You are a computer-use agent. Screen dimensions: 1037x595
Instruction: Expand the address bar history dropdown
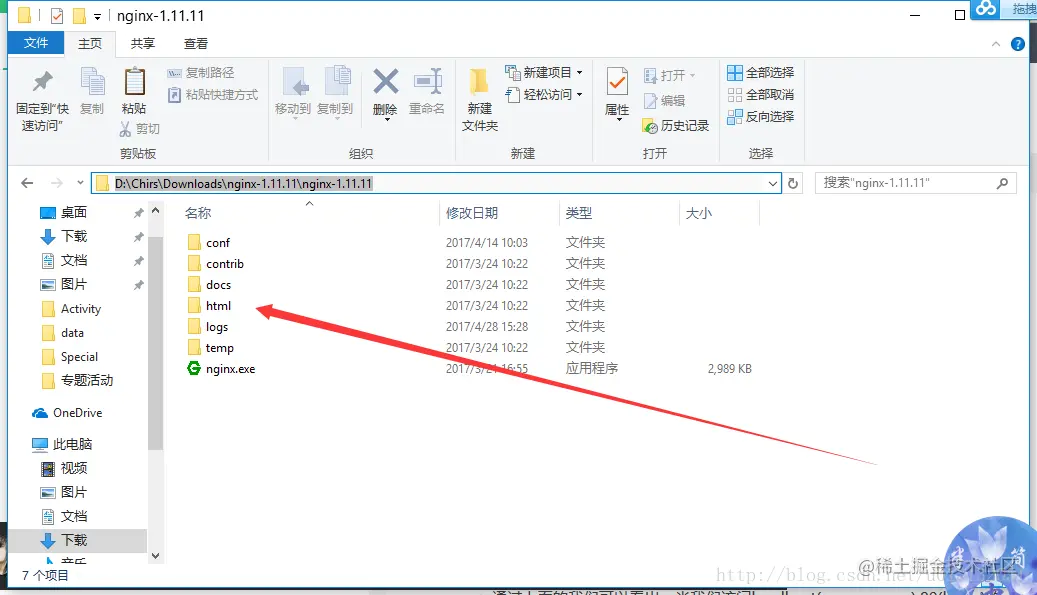(x=772, y=183)
